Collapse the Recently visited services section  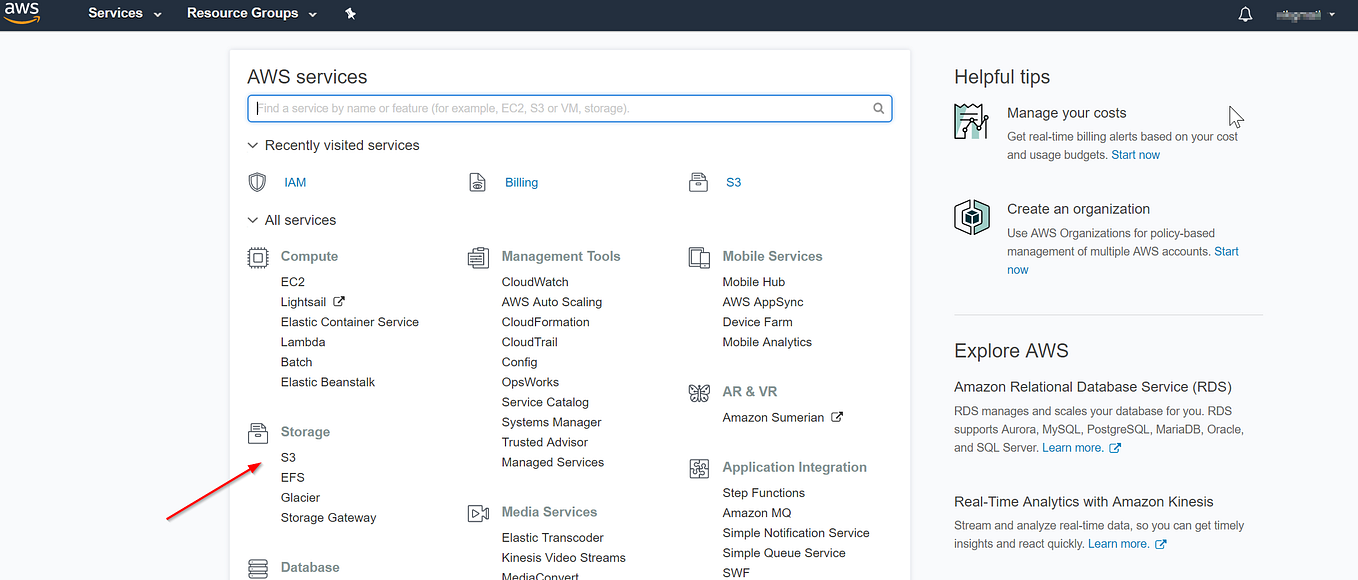[253, 145]
